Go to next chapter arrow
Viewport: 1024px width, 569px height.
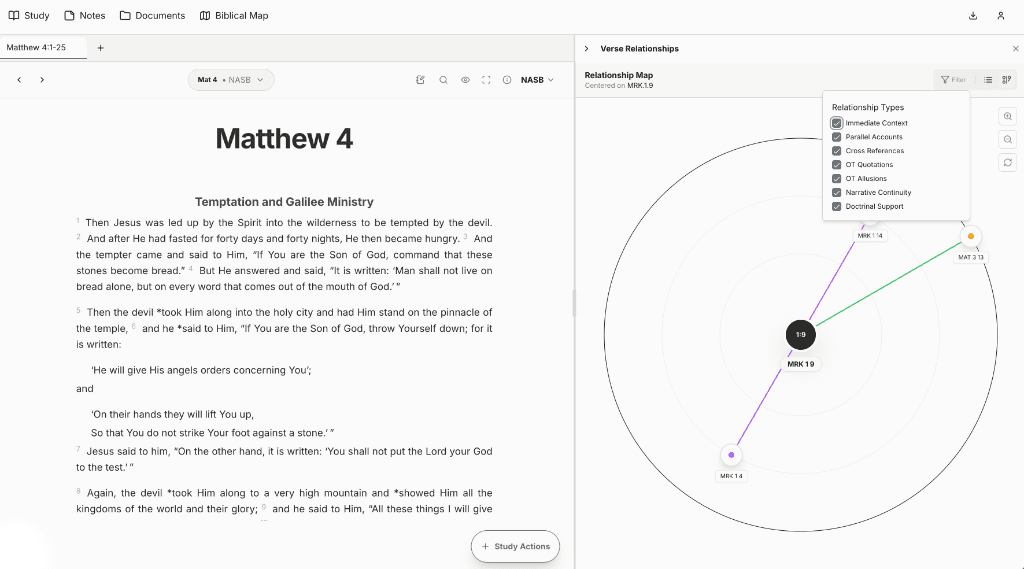pyautogui.click(x=42, y=80)
